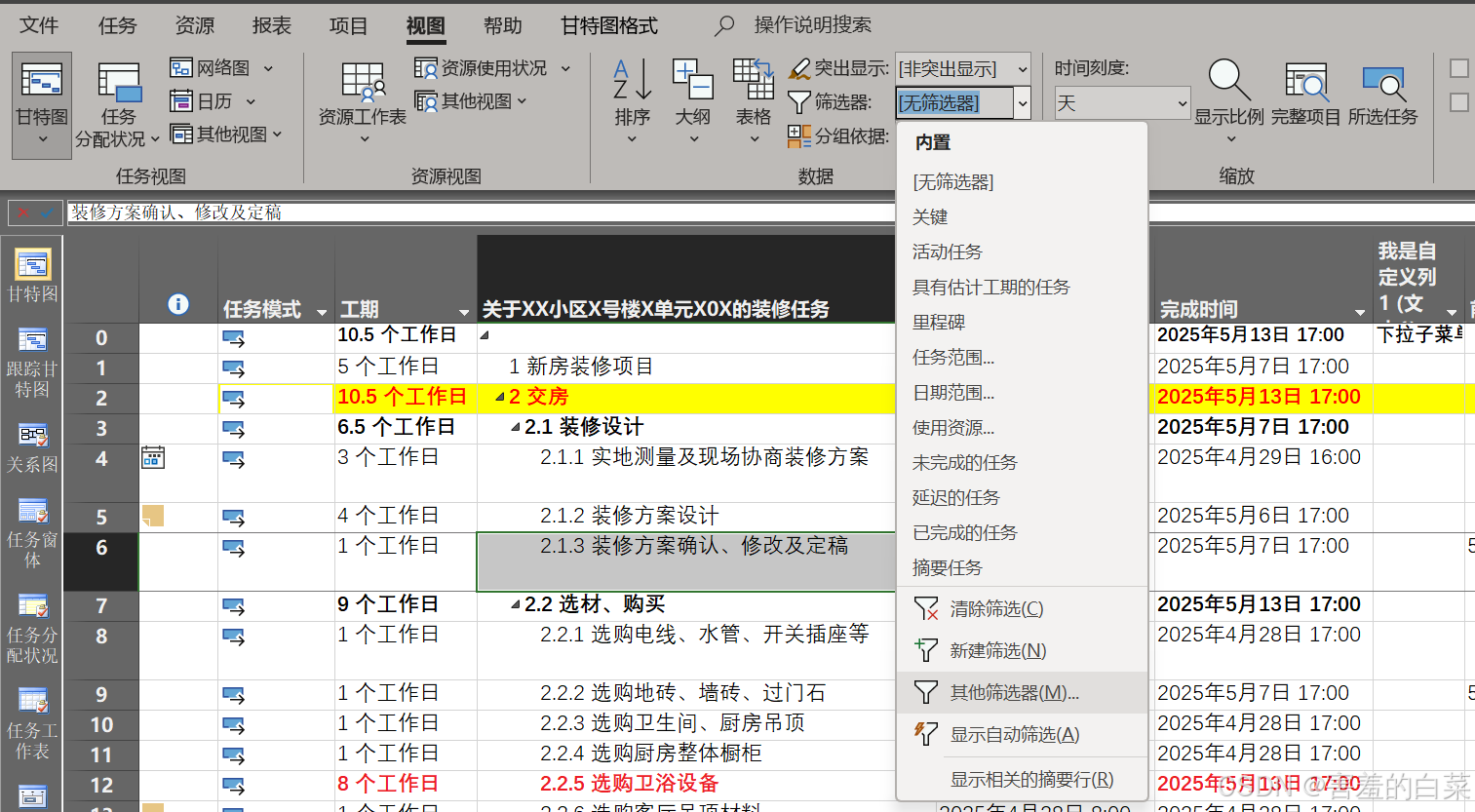Collapse the 2.2 选材、购买 summary task

pyautogui.click(x=516, y=604)
